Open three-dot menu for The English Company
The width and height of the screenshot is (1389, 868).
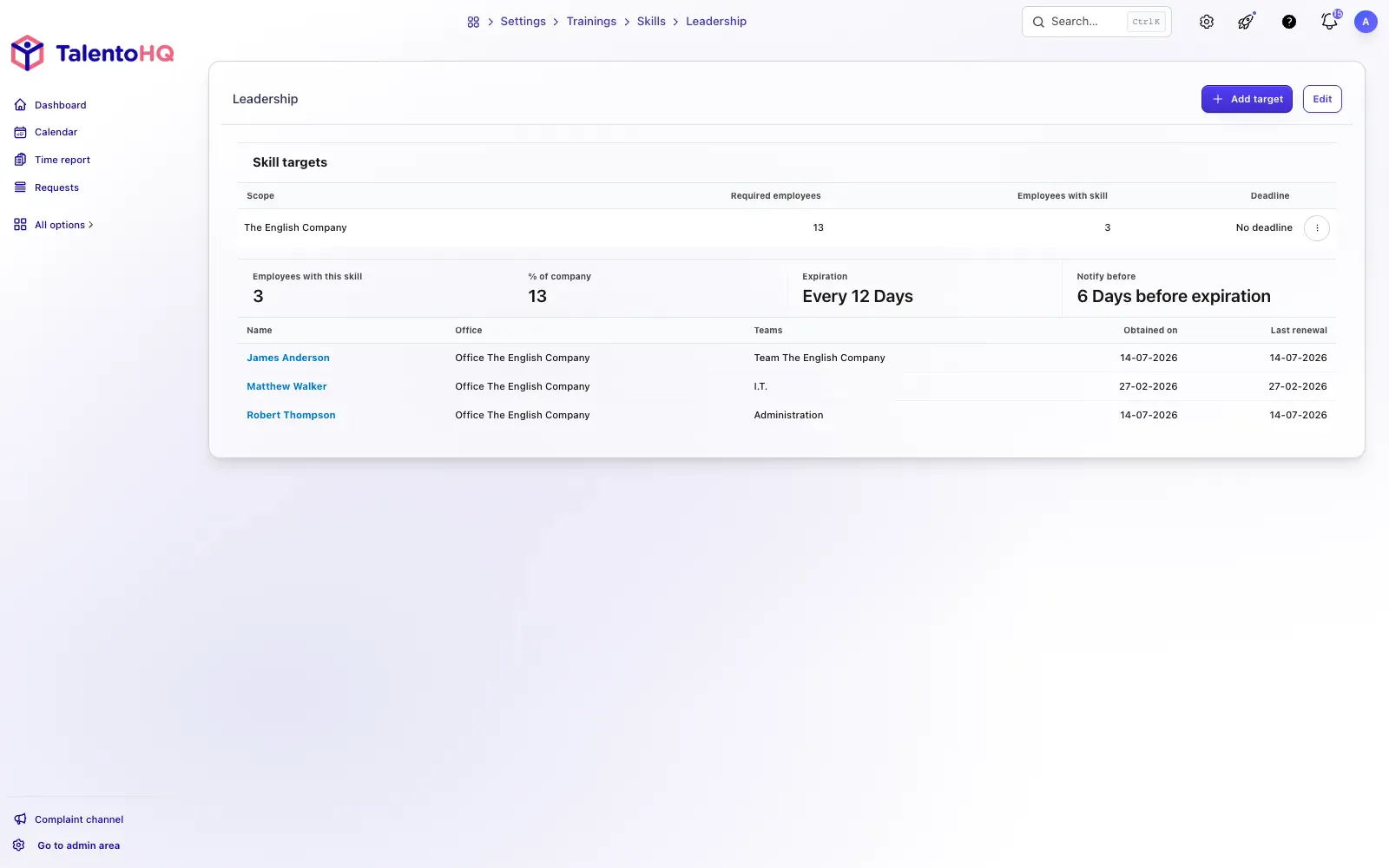1317,228
